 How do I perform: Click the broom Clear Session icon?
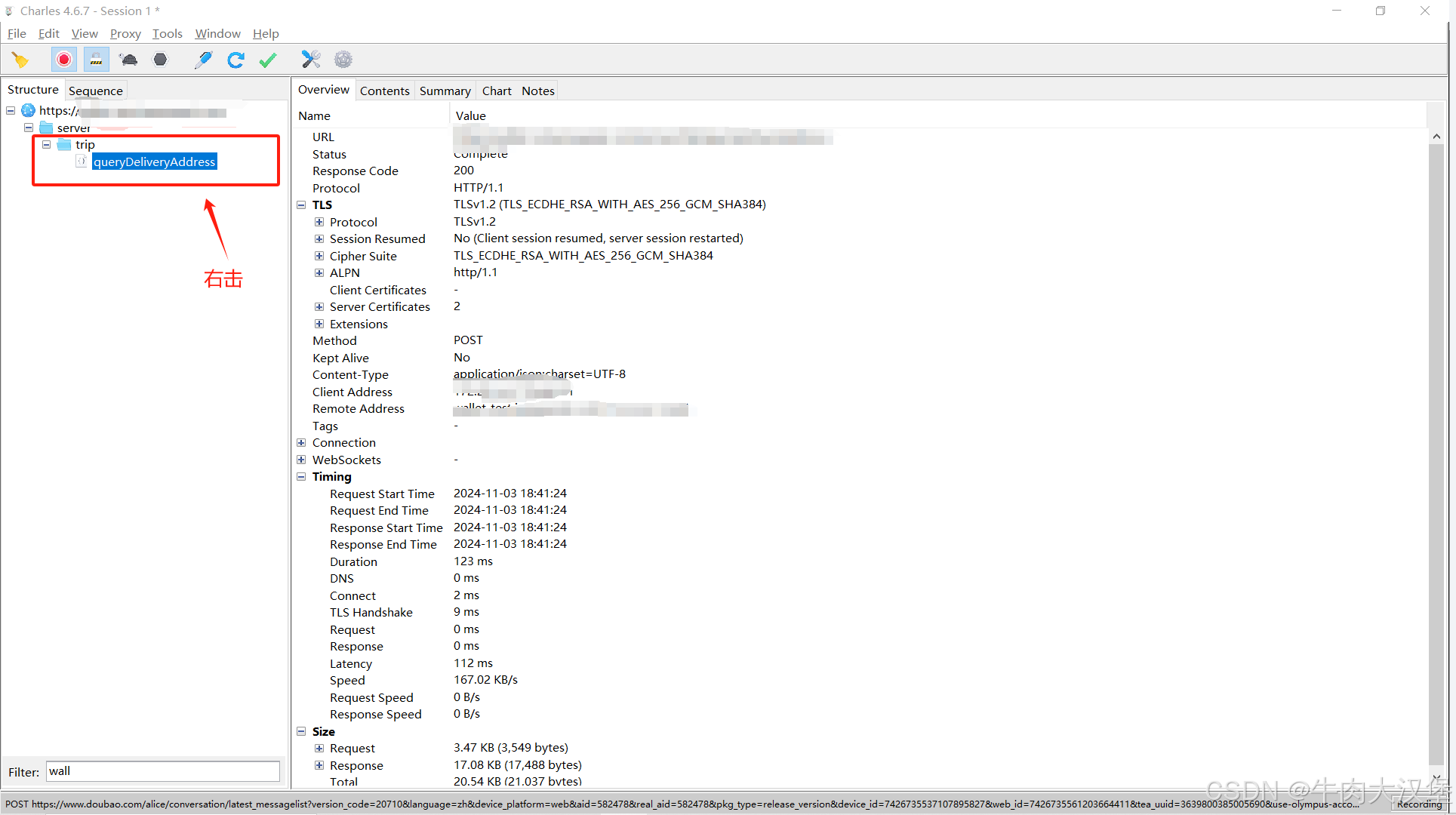click(x=20, y=60)
